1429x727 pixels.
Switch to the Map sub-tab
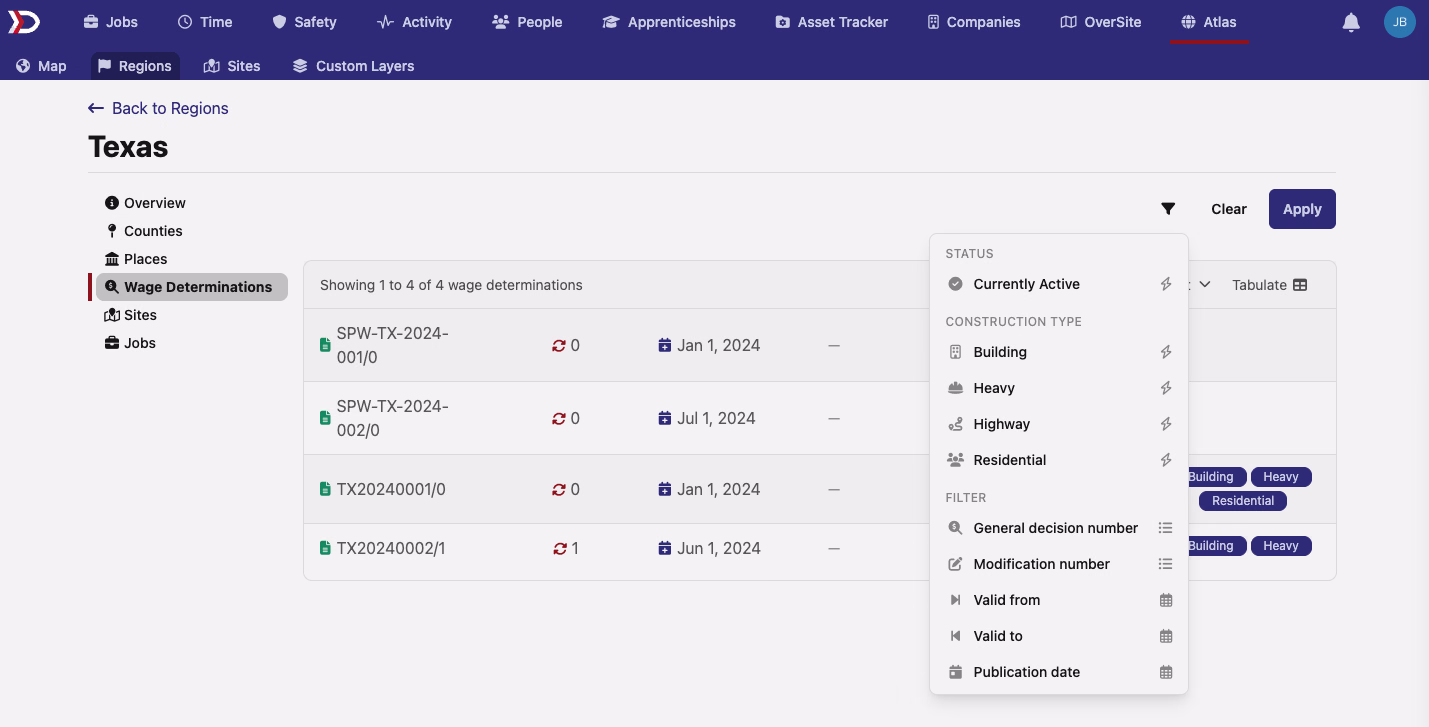click(x=41, y=66)
